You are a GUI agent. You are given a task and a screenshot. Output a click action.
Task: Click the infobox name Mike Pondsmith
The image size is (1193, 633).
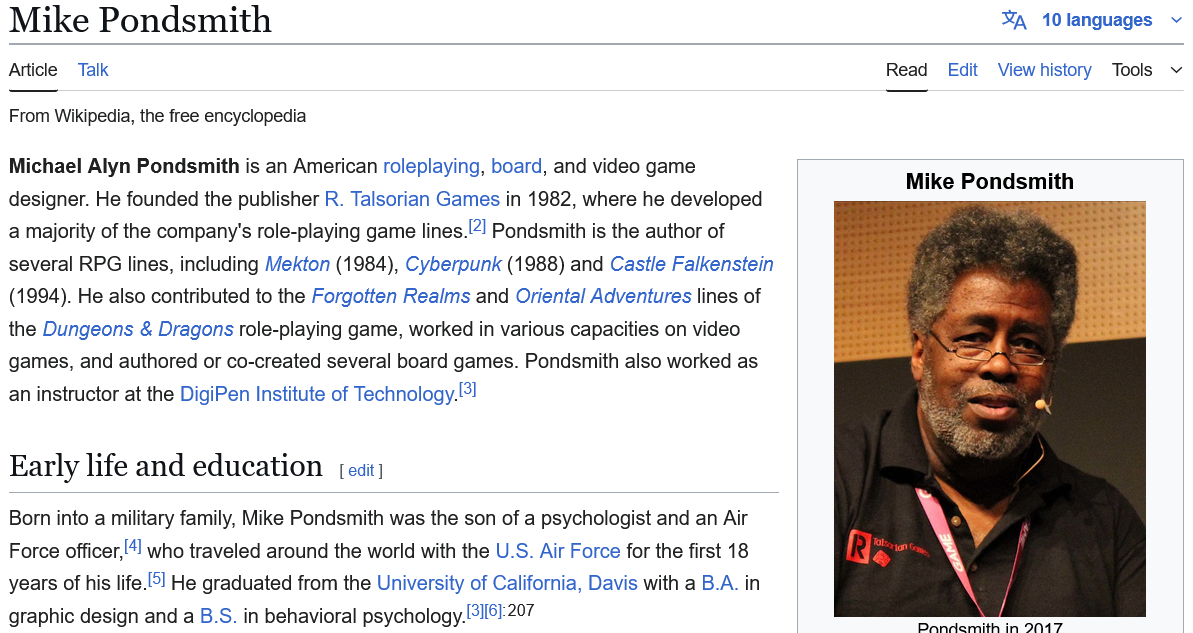(989, 181)
